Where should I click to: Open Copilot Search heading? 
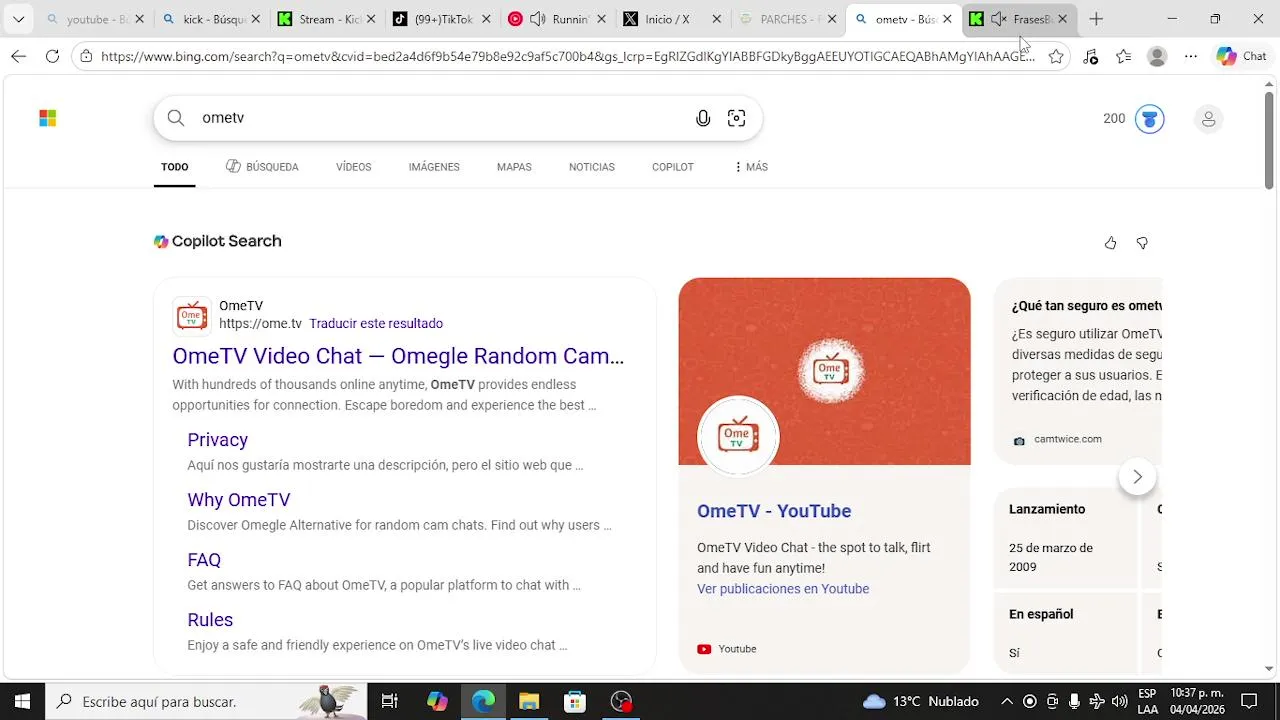click(218, 241)
